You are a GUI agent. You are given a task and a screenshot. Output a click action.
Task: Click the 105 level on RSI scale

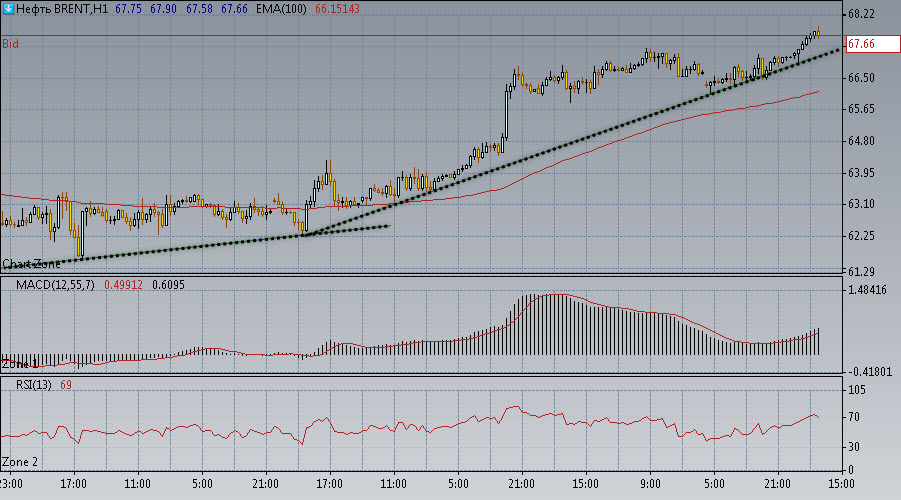click(855, 390)
